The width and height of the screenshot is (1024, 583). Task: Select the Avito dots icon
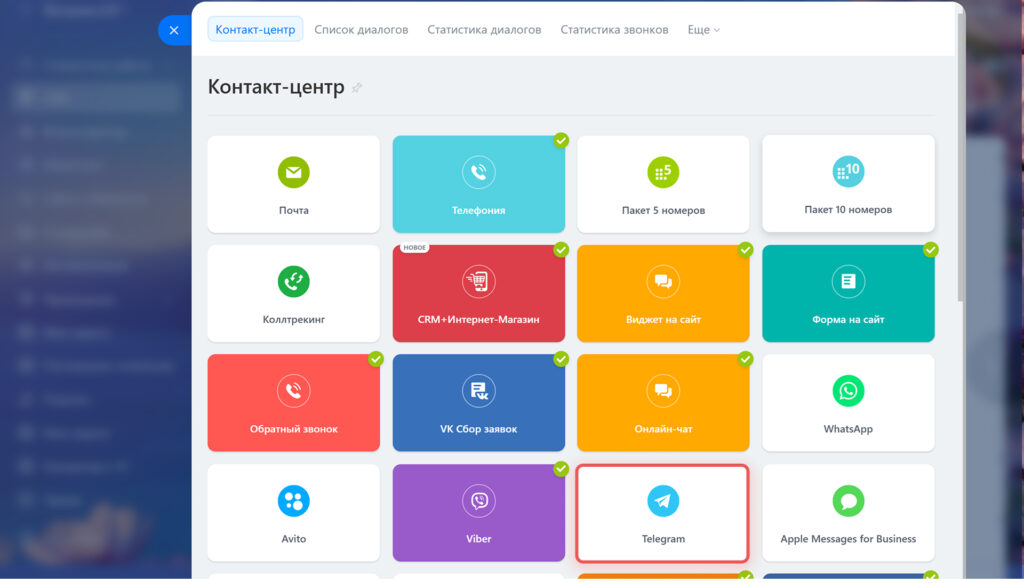pos(293,501)
